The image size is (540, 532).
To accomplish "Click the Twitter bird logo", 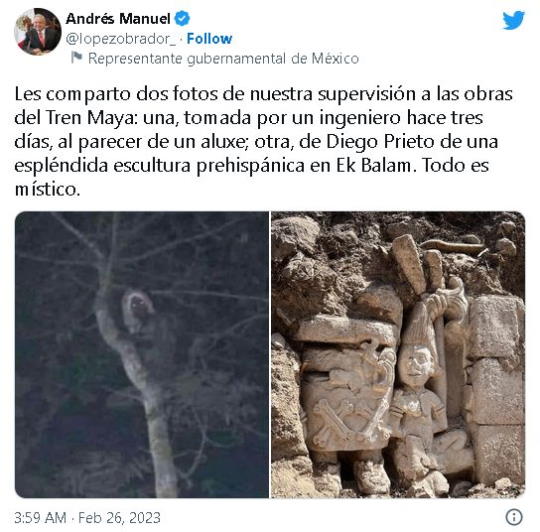I will click(513, 20).
